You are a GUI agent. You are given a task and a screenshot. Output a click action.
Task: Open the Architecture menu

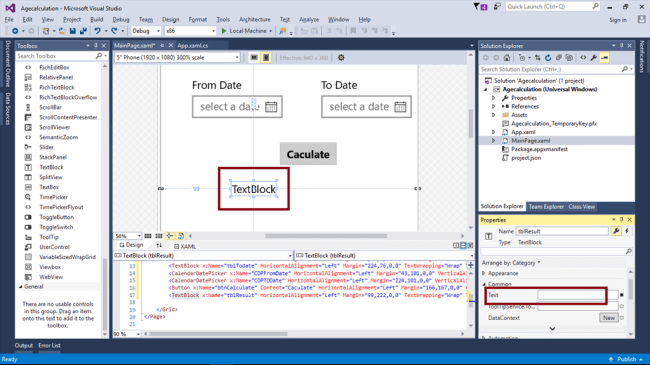pos(255,19)
